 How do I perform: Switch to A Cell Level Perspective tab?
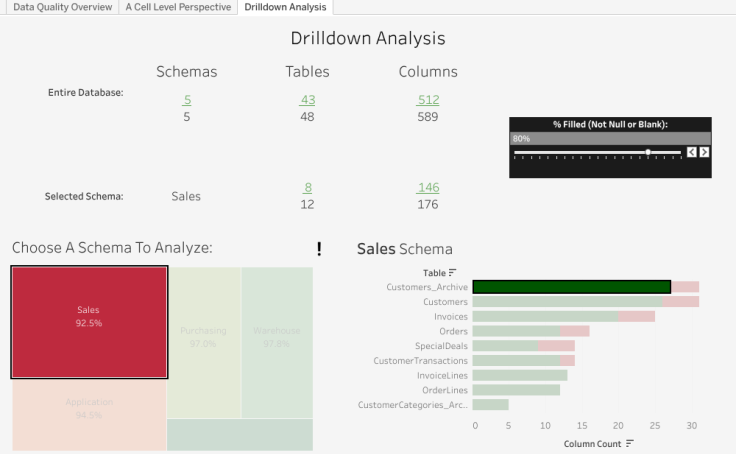click(178, 7)
